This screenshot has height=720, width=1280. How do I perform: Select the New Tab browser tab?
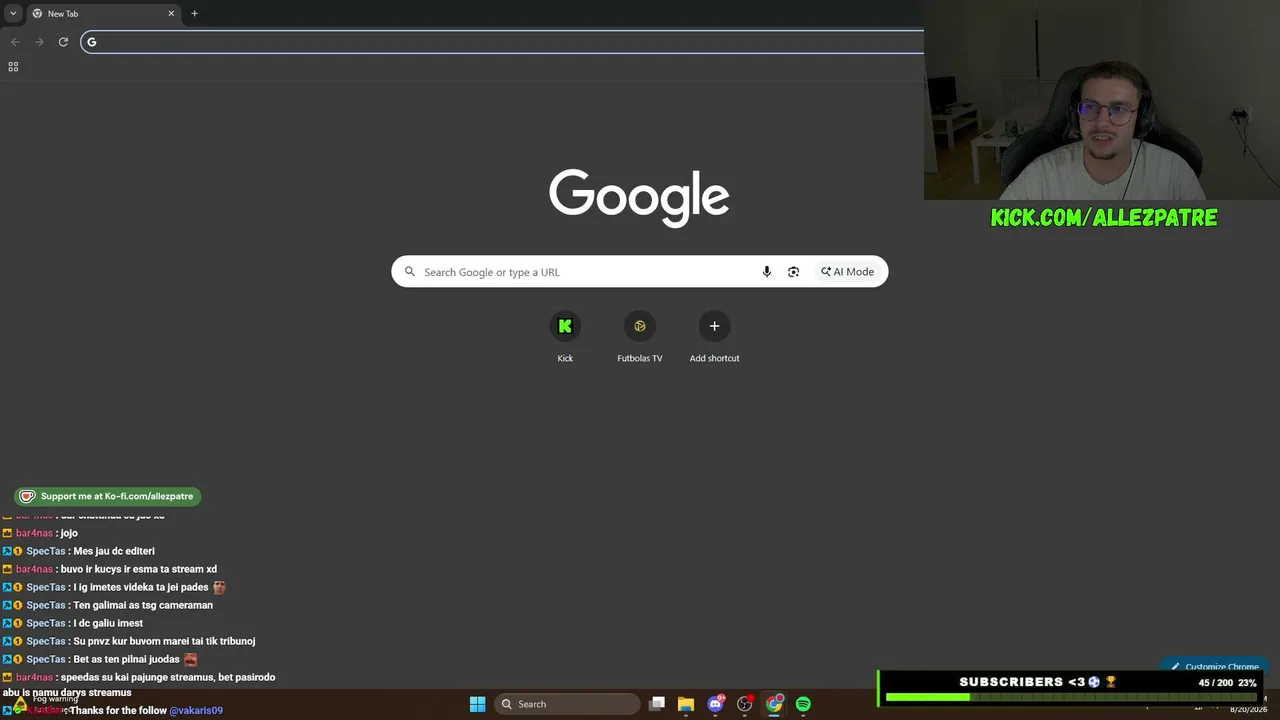[x=102, y=13]
